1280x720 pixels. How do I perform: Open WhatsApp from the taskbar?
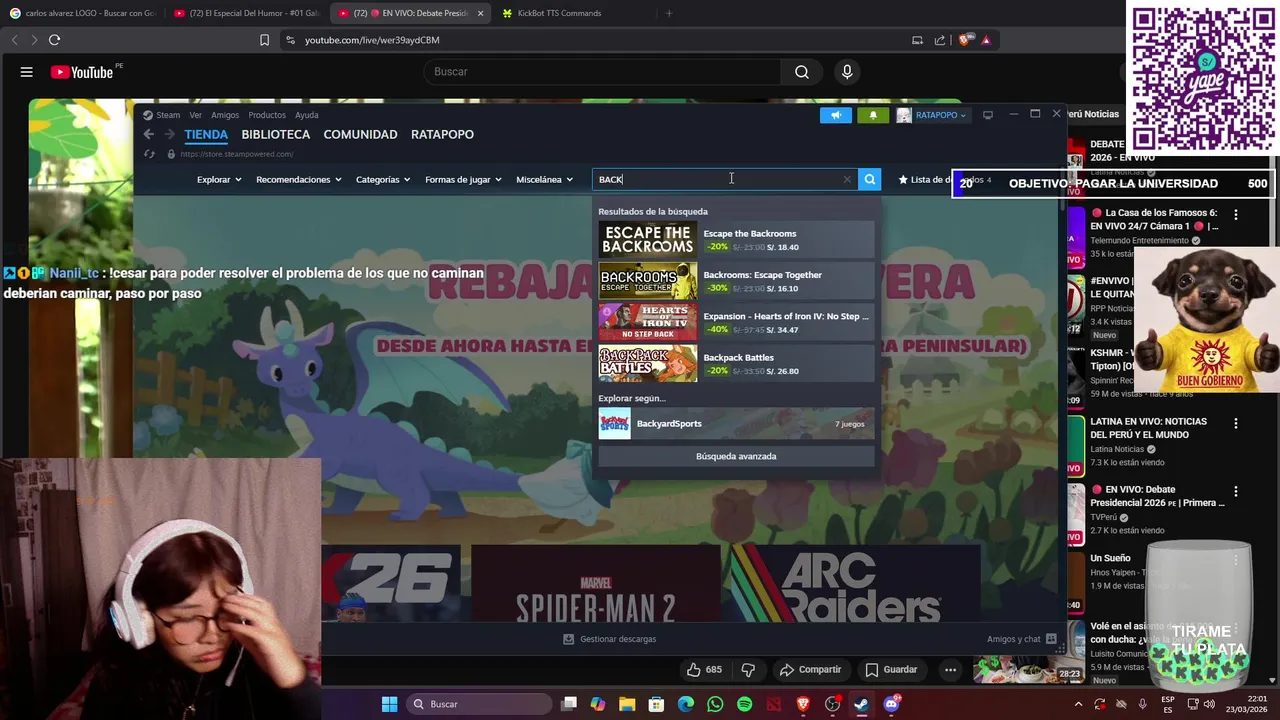pos(715,704)
